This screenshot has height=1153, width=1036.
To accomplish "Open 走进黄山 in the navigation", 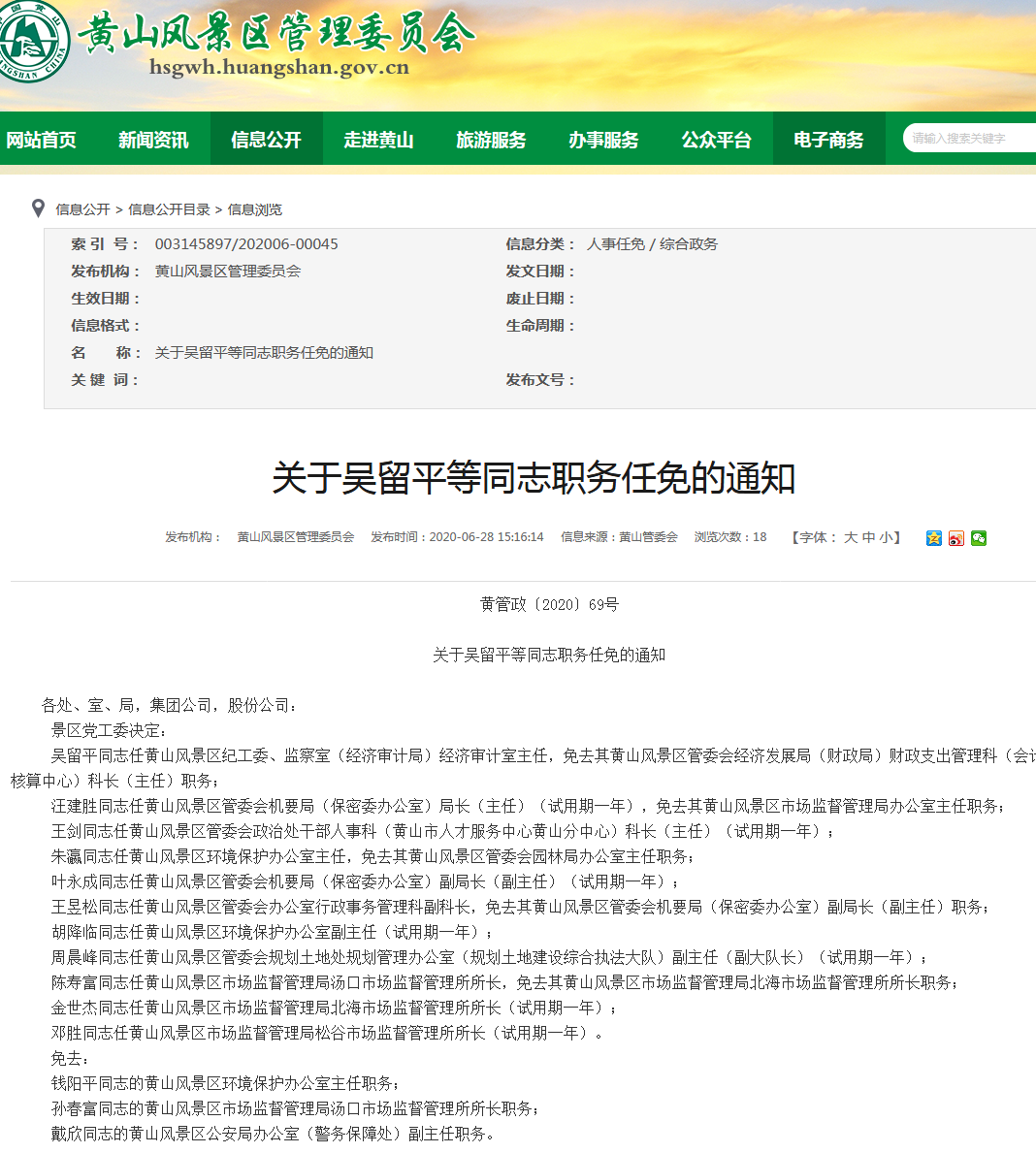I will pos(379,140).
